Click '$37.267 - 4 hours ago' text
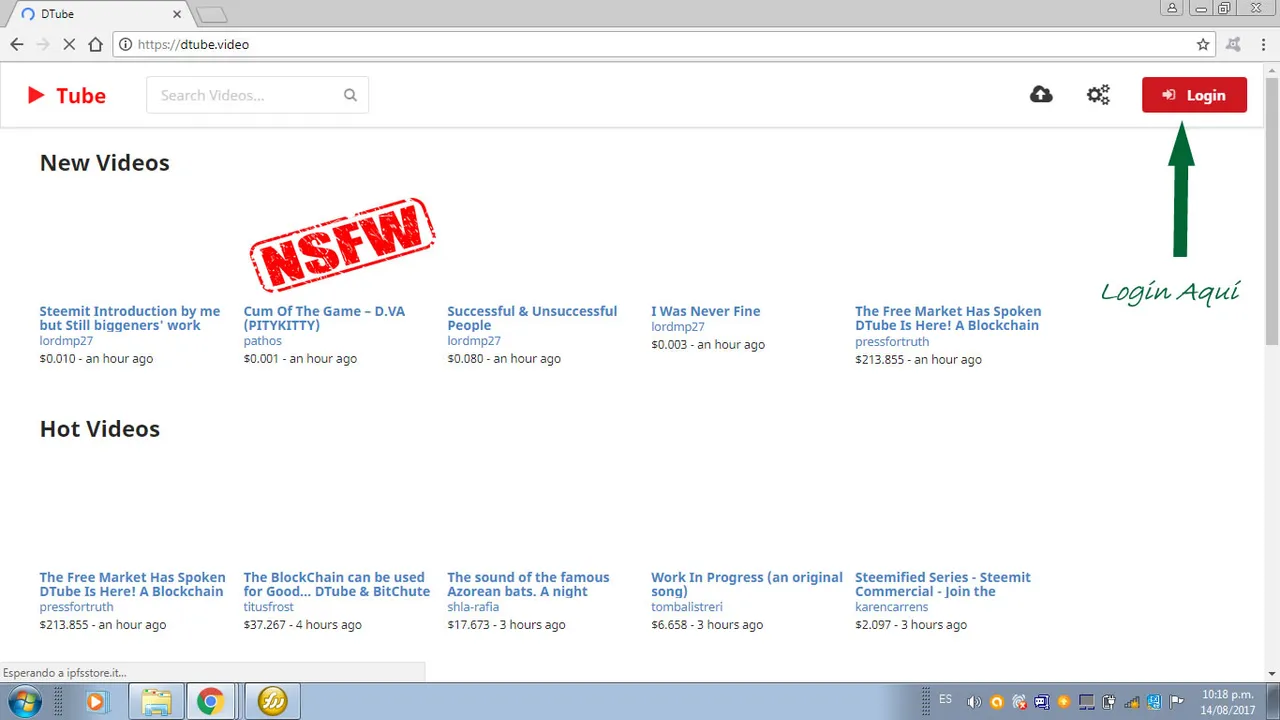 (303, 625)
